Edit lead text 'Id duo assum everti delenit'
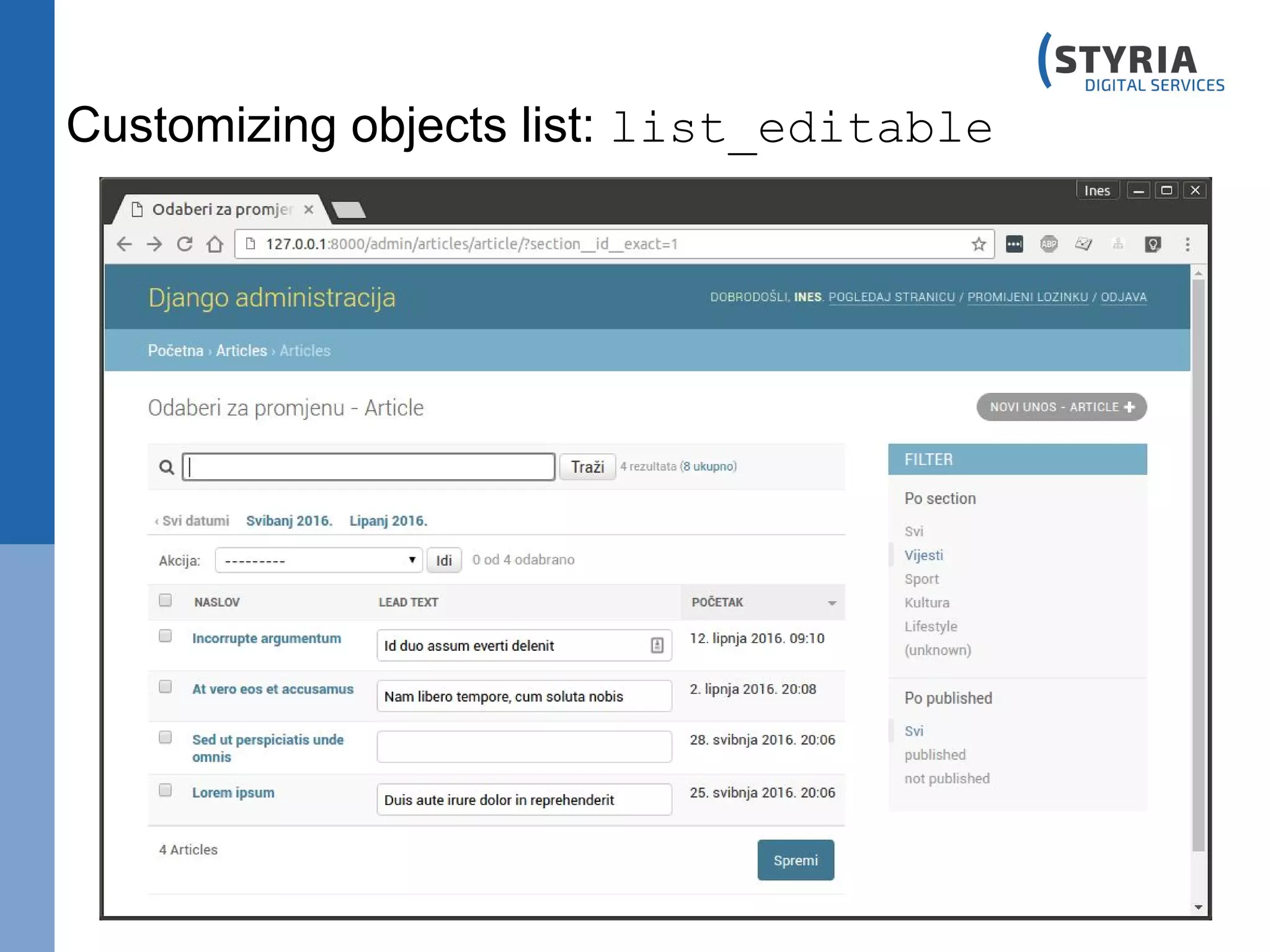 click(x=524, y=645)
